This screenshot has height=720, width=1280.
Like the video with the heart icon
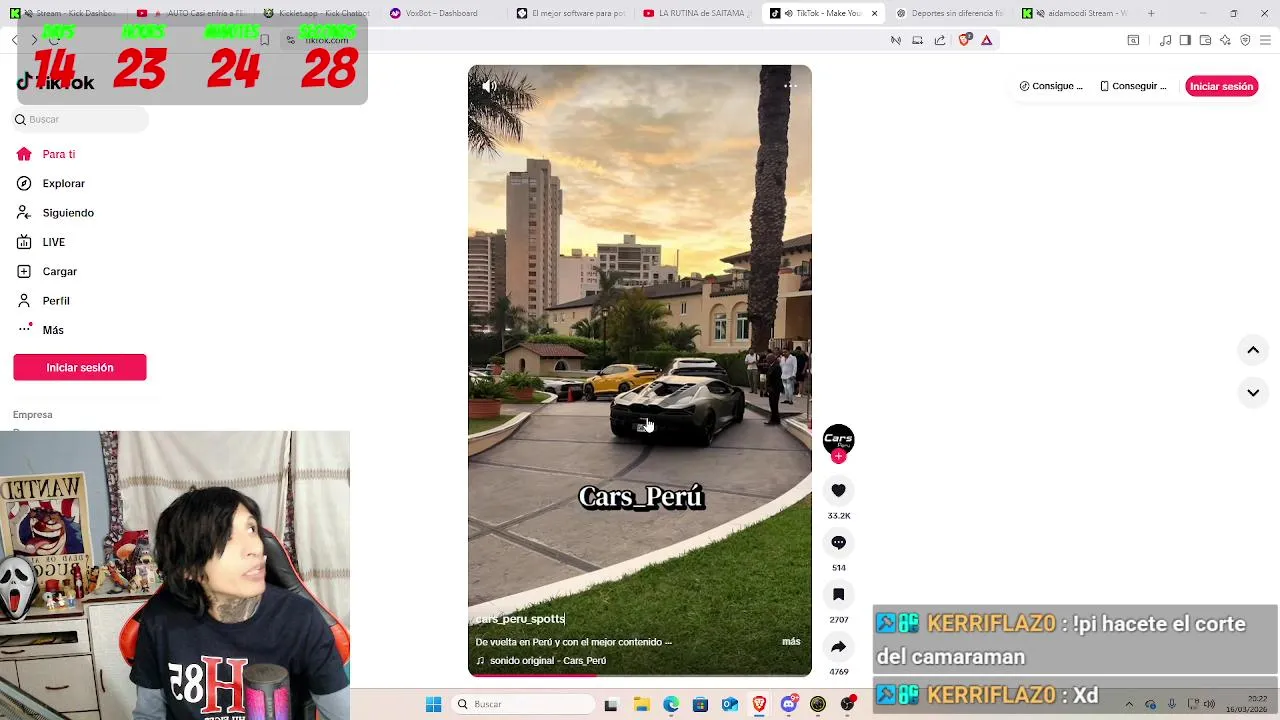(x=838, y=490)
